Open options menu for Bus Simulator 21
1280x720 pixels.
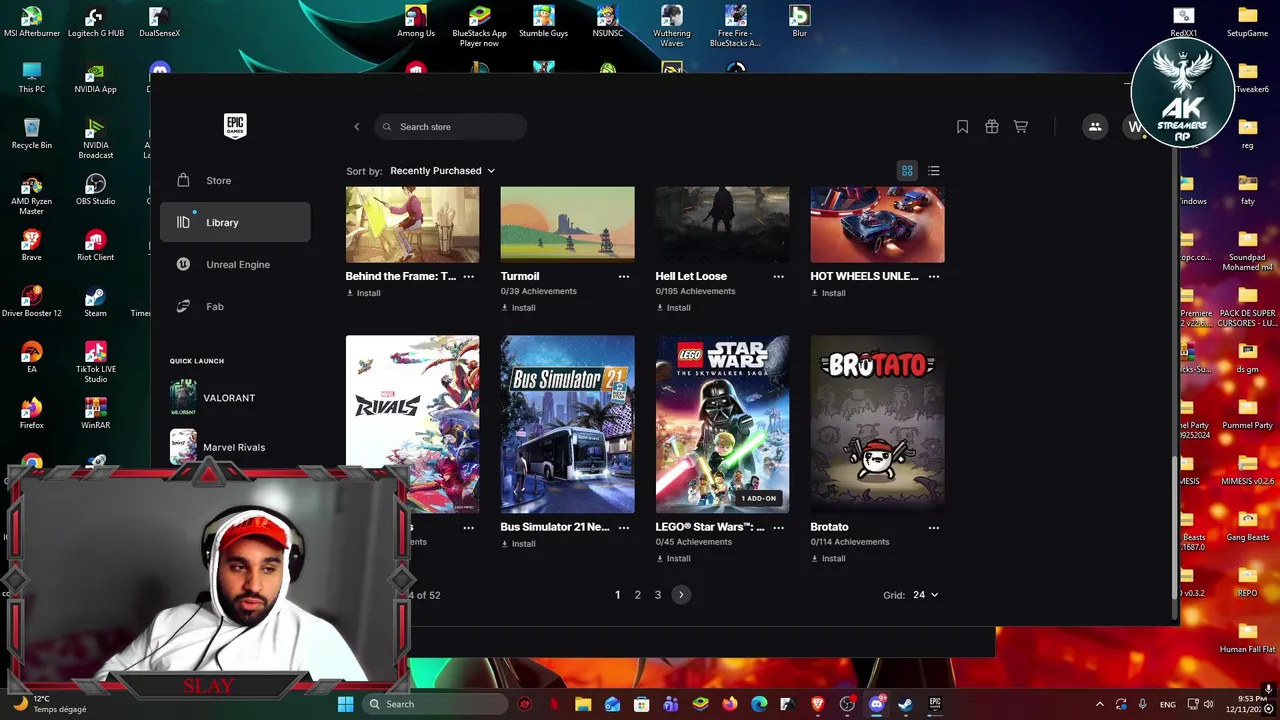[x=624, y=527]
